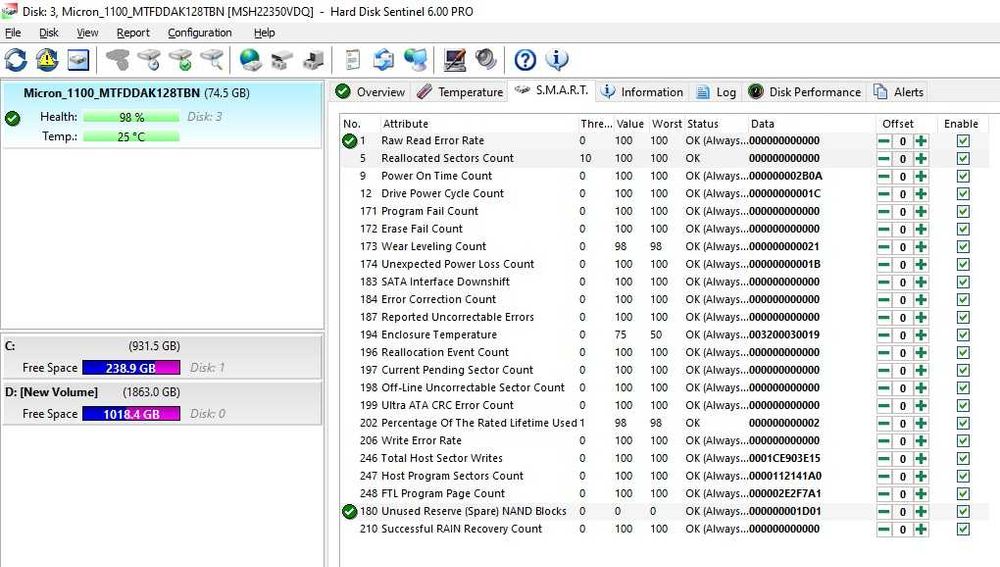
Task: Click the blue info bubble icon
Action: (x=557, y=60)
